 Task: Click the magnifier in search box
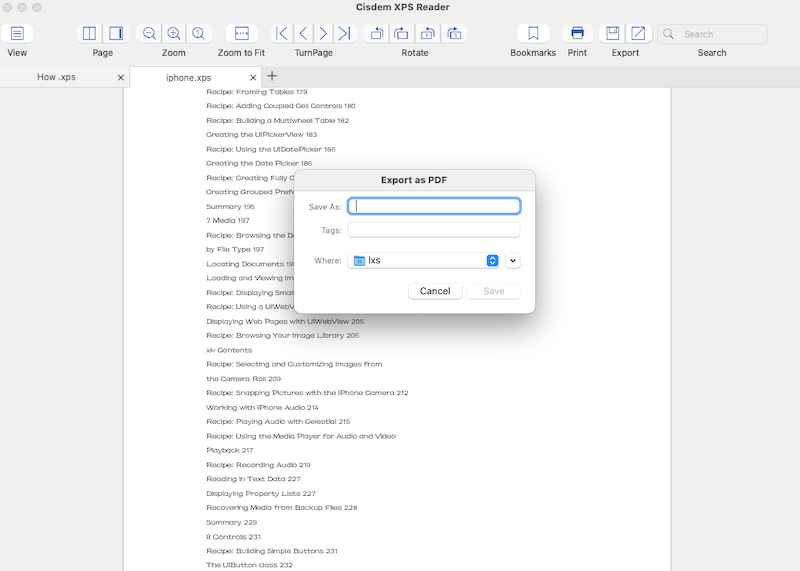coord(668,34)
